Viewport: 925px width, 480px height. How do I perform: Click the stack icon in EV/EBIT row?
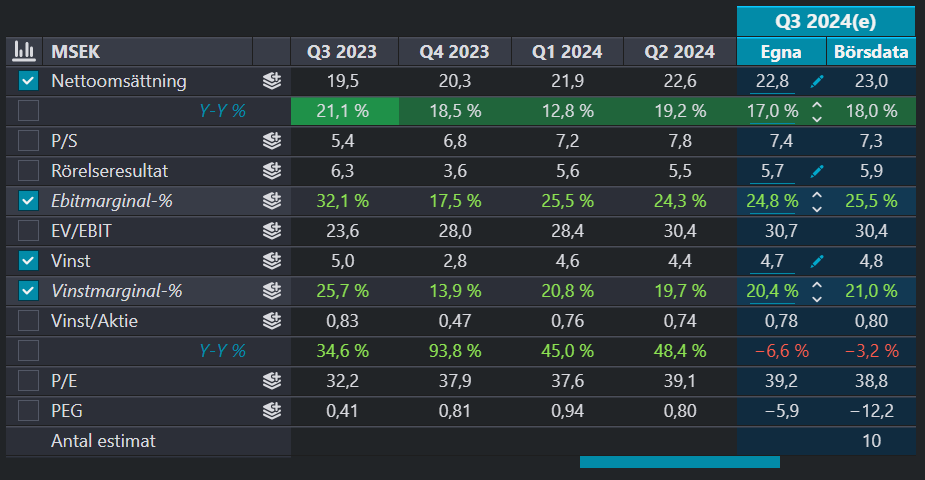pos(272,231)
